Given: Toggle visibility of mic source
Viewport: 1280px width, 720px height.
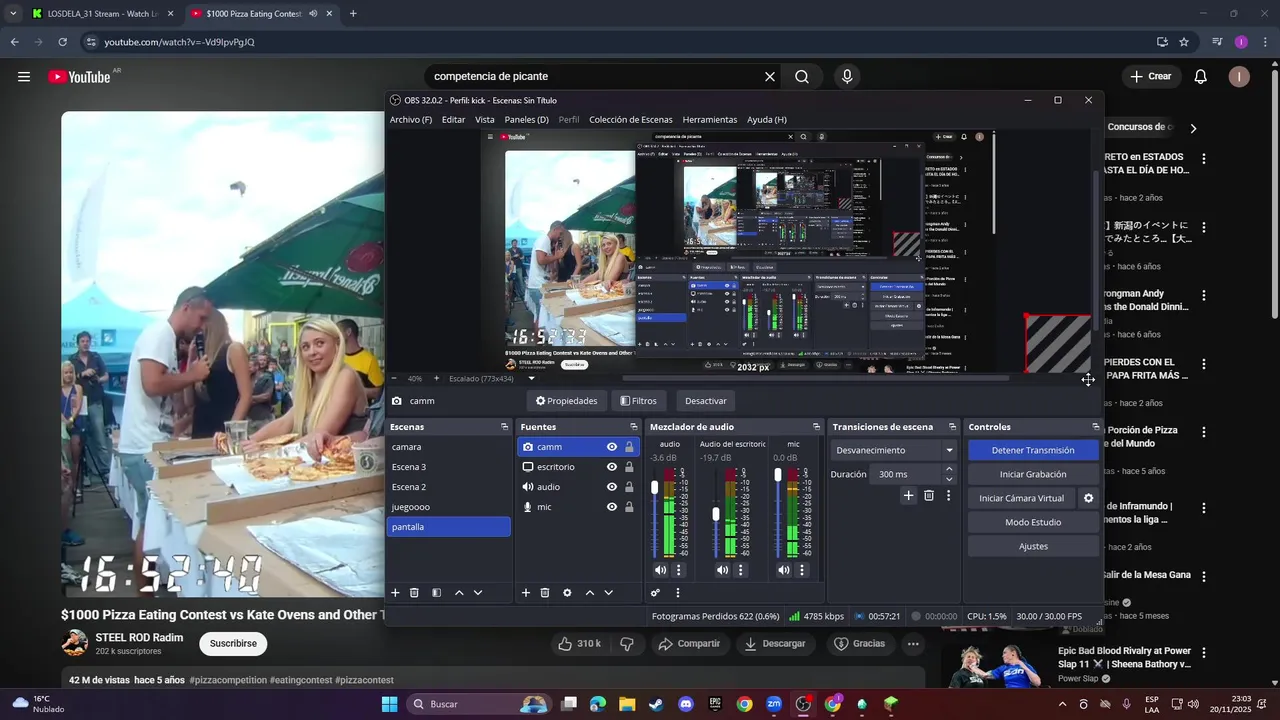Looking at the screenshot, I should click(612, 507).
